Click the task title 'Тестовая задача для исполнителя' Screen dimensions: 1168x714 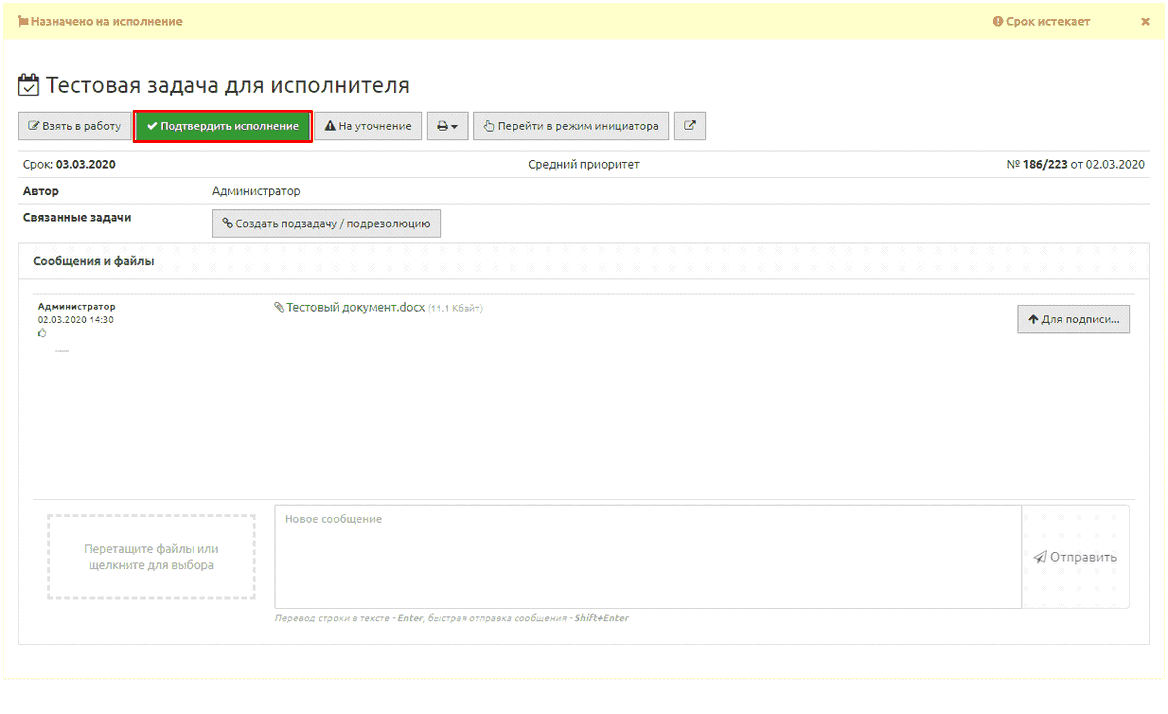click(228, 86)
